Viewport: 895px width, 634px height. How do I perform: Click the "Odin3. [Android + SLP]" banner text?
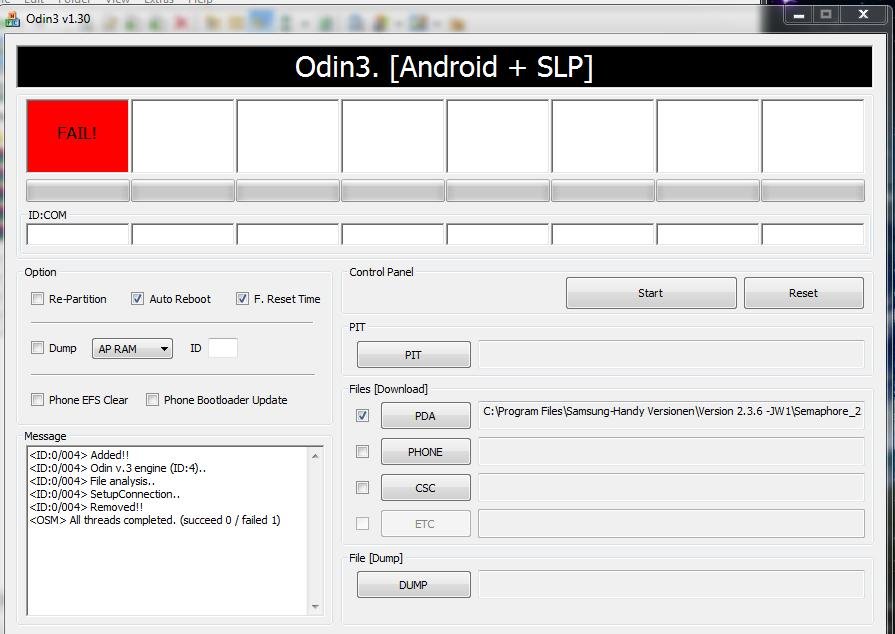click(444, 67)
